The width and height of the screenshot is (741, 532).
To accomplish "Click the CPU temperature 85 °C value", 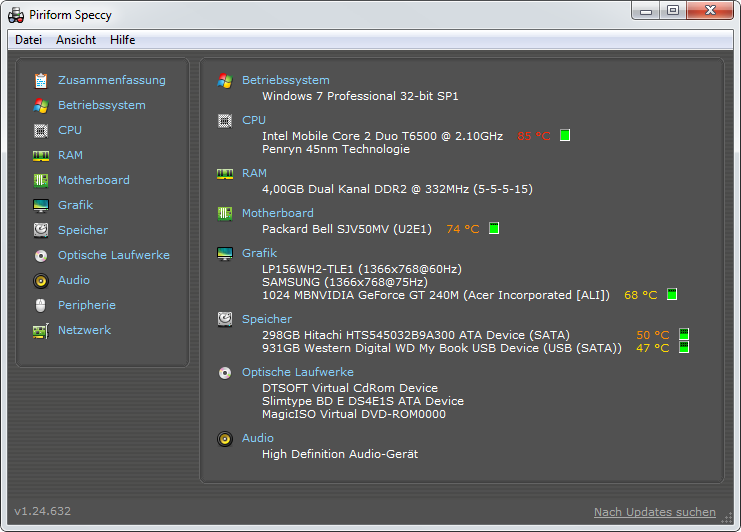I will (x=534, y=137).
